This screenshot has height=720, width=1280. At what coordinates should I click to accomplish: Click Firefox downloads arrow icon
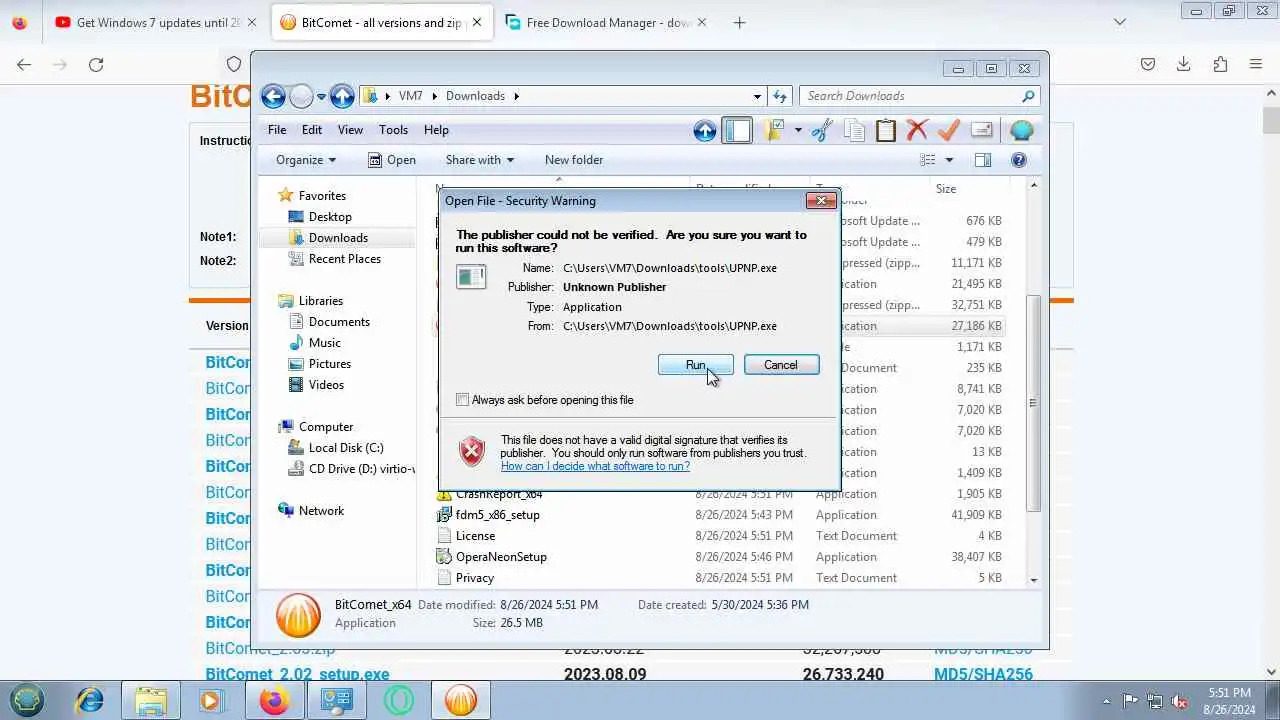click(x=1183, y=64)
